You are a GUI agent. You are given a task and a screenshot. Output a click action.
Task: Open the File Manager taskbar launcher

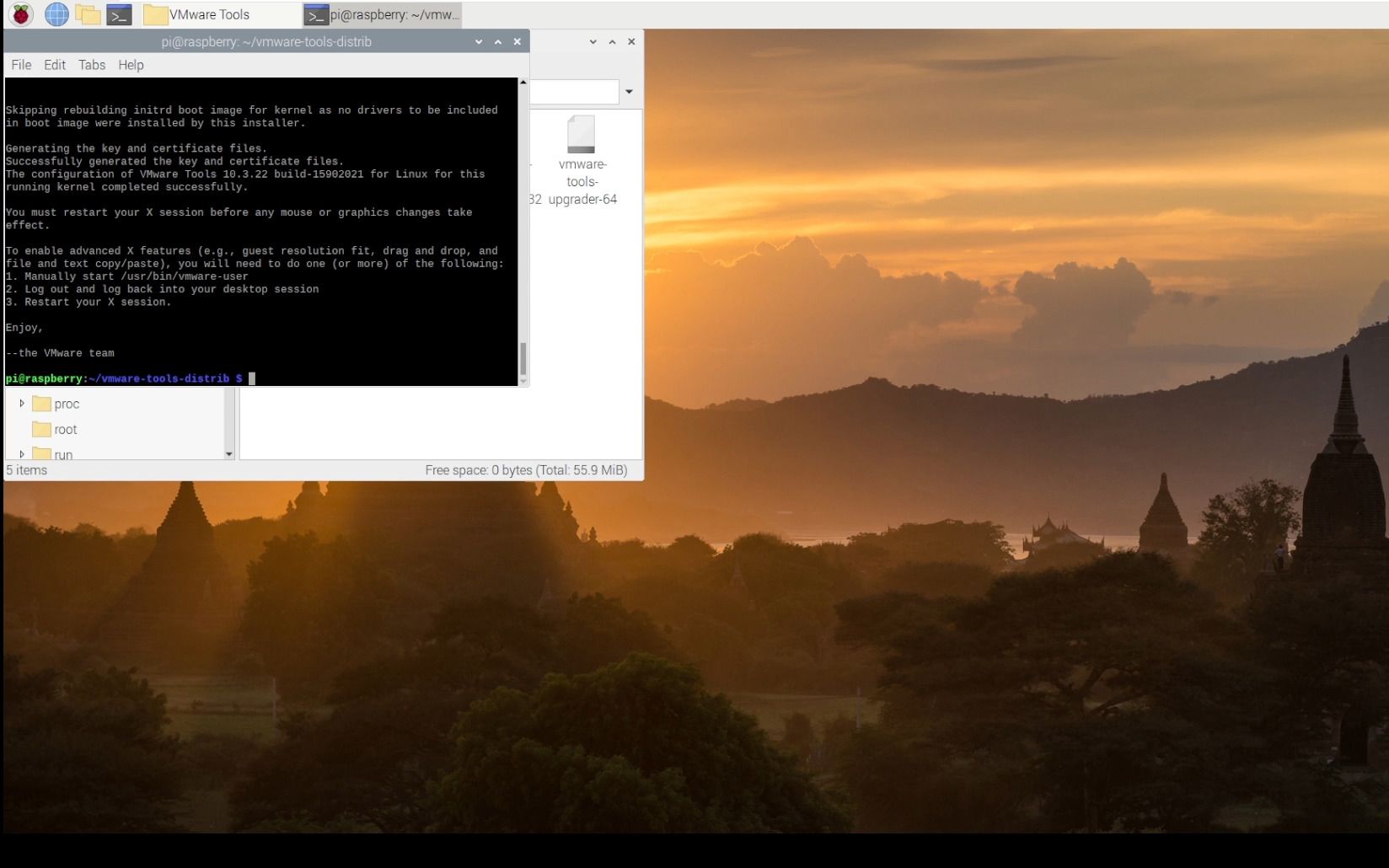pos(88,14)
